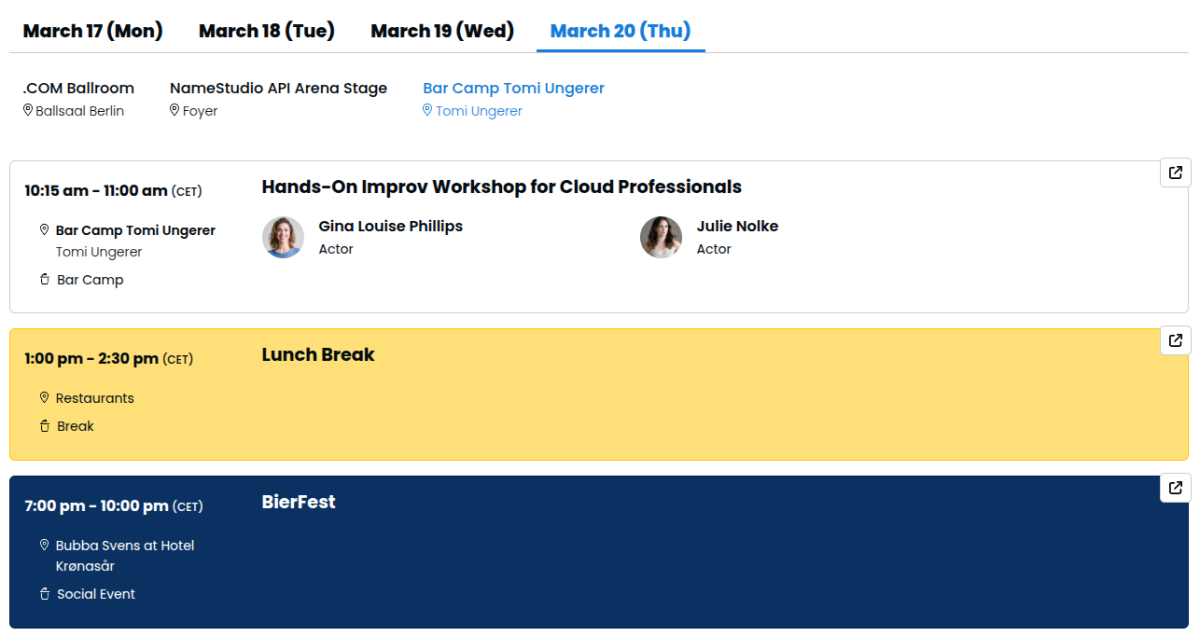
Task: Click location pin next to Restaurants
Action: (44, 398)
